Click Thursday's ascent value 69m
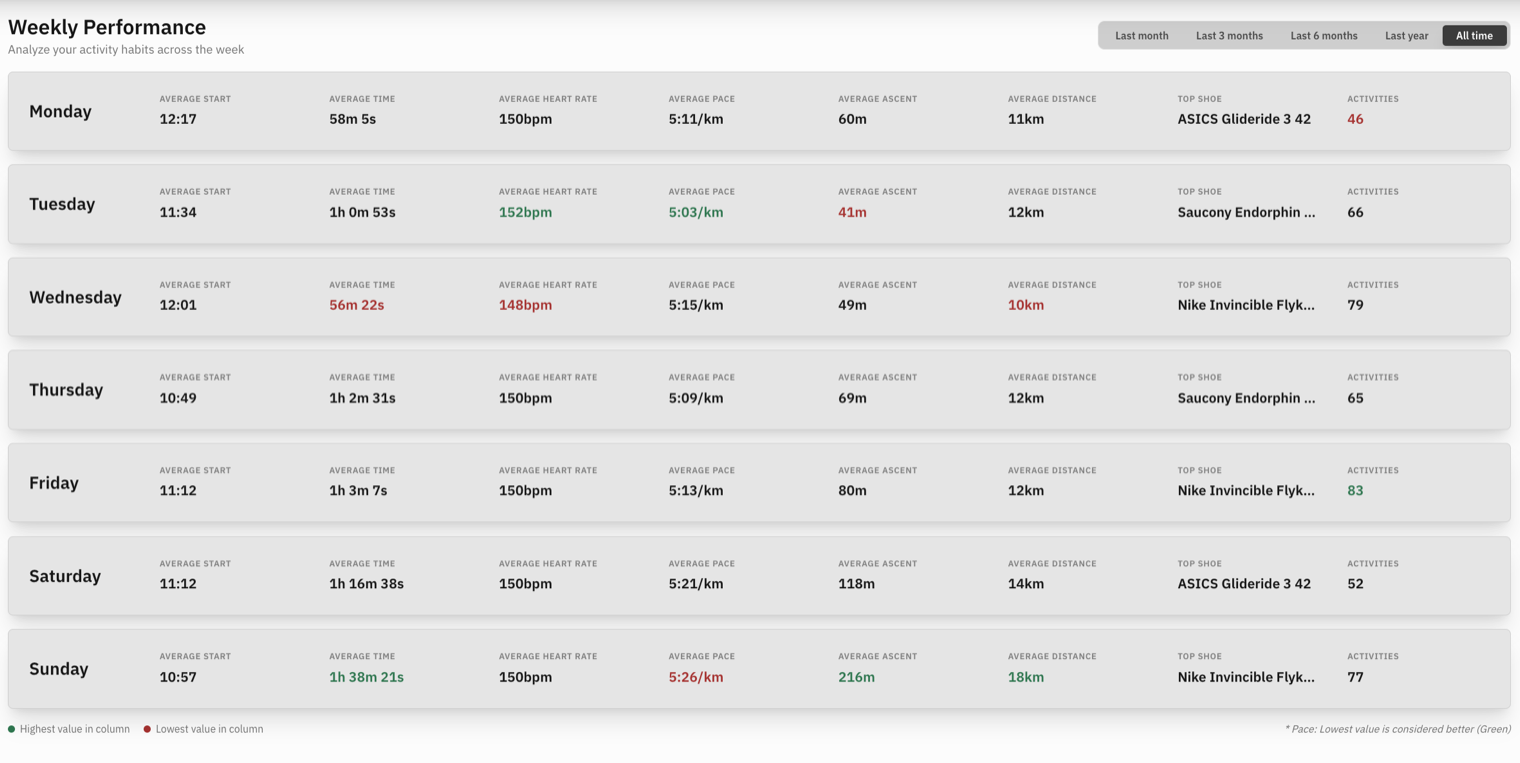 tap(852, 398)
